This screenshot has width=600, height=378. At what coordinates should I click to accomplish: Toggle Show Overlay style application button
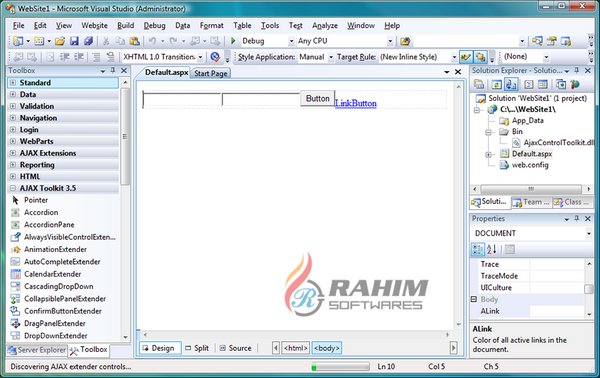coord(480,57)
